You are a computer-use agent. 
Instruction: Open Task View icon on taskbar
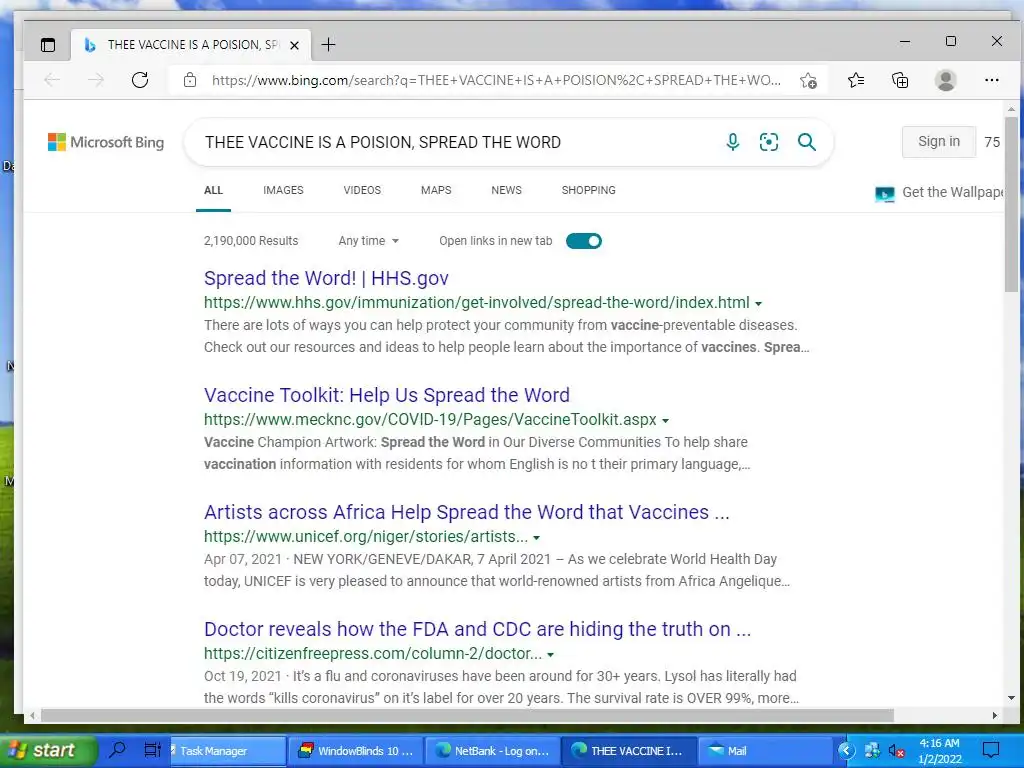click(x=152, y=750)
